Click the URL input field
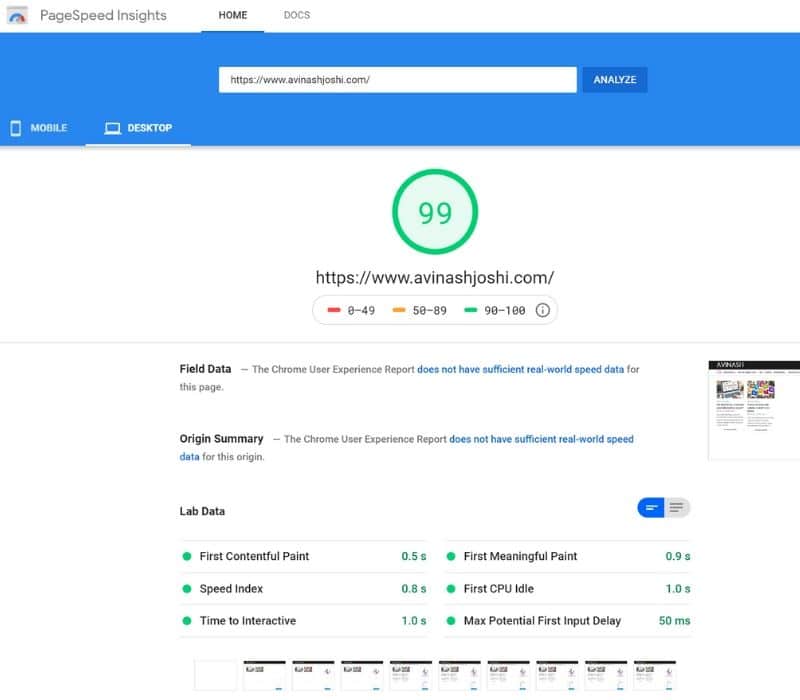 tap(397, 80)
